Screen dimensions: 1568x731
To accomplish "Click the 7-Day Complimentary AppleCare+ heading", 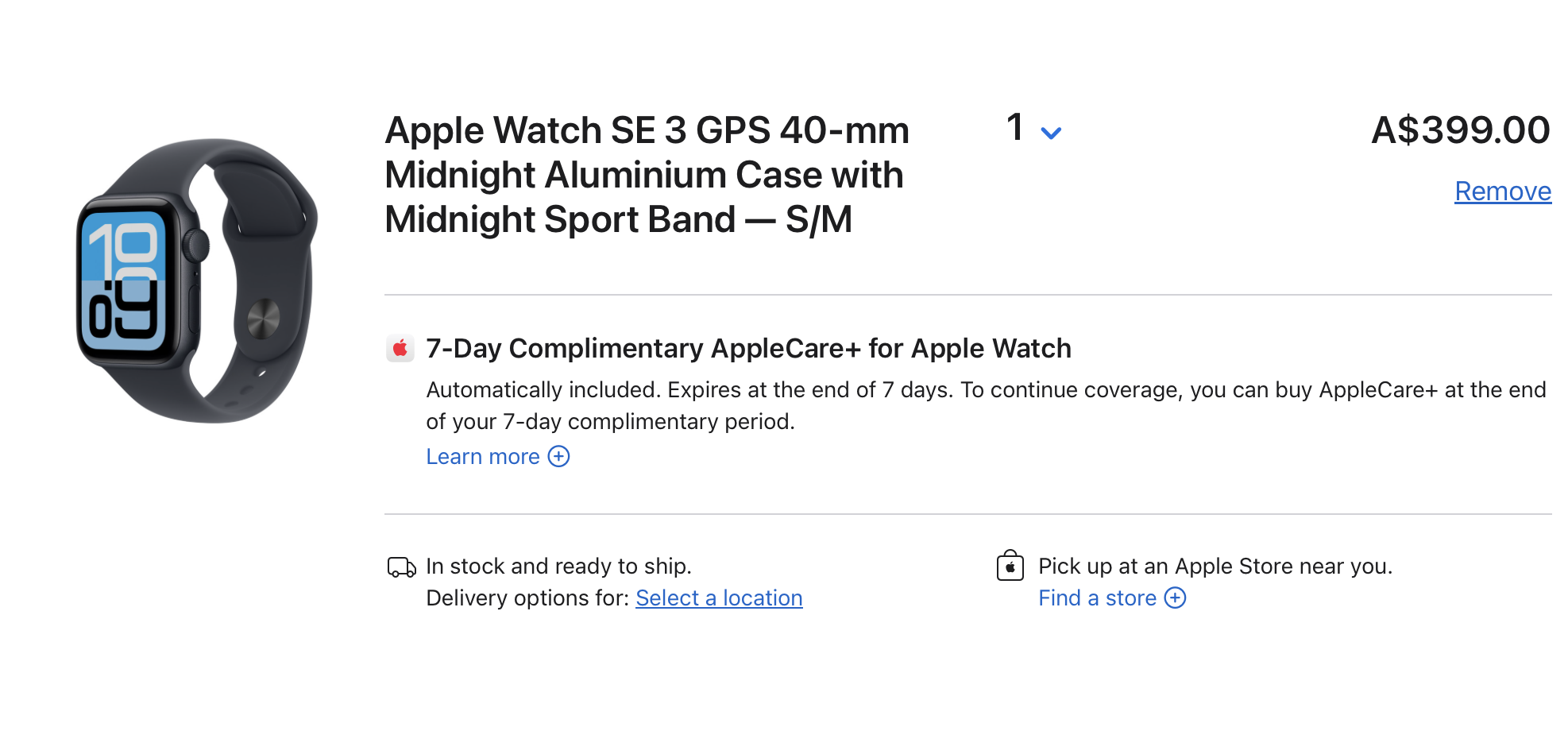I will 748,349.
